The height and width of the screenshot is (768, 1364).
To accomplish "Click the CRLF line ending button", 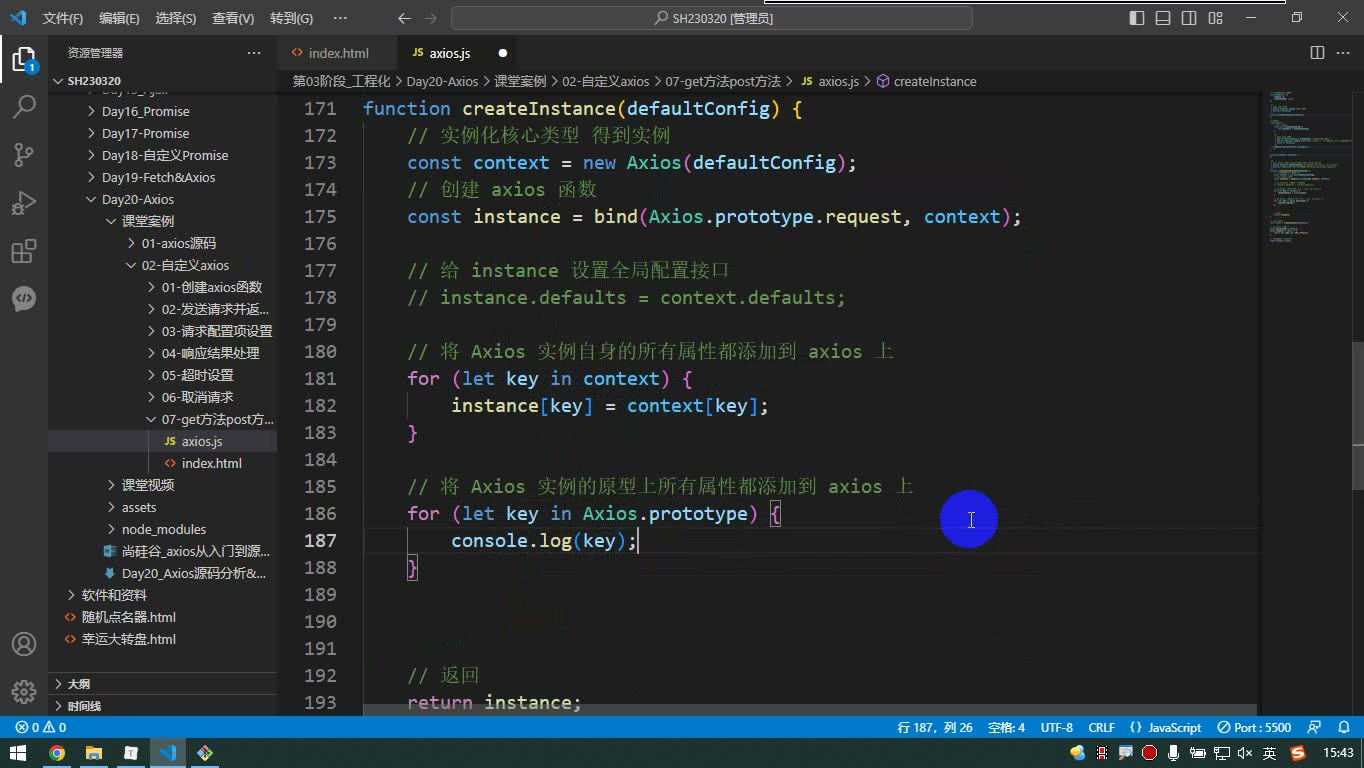I will coord(1102,728).
